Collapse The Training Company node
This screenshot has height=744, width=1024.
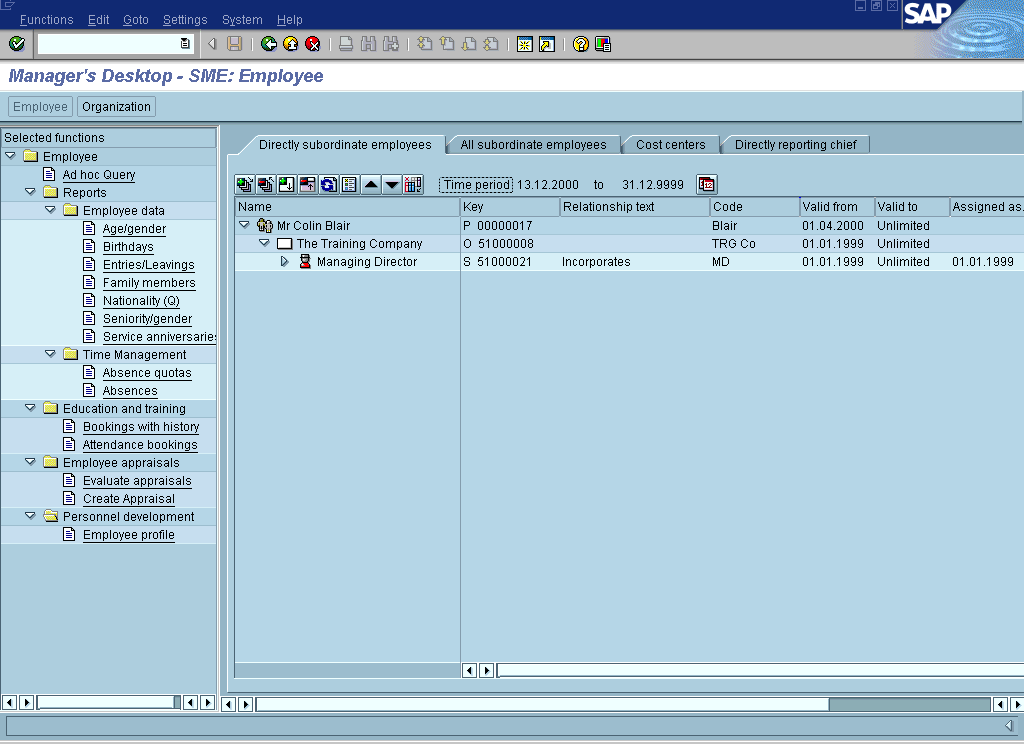(x=264, y=243)
